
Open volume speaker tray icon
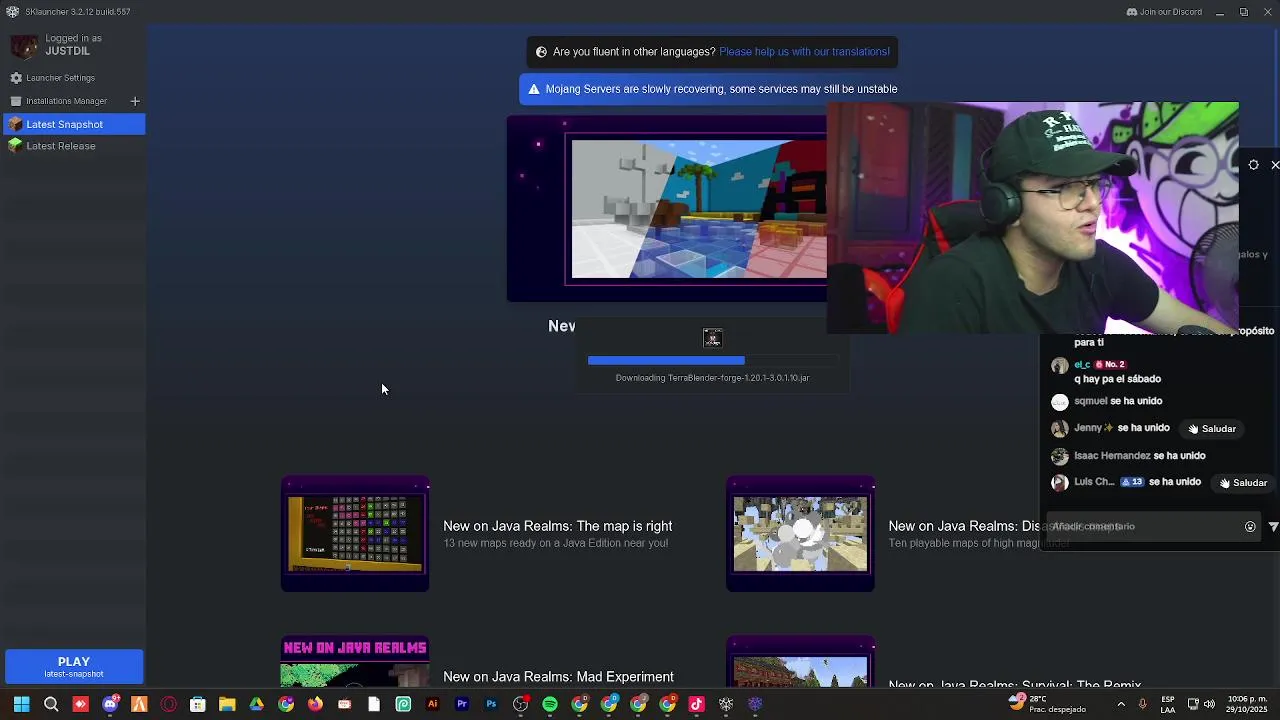tap(1209, 704)
